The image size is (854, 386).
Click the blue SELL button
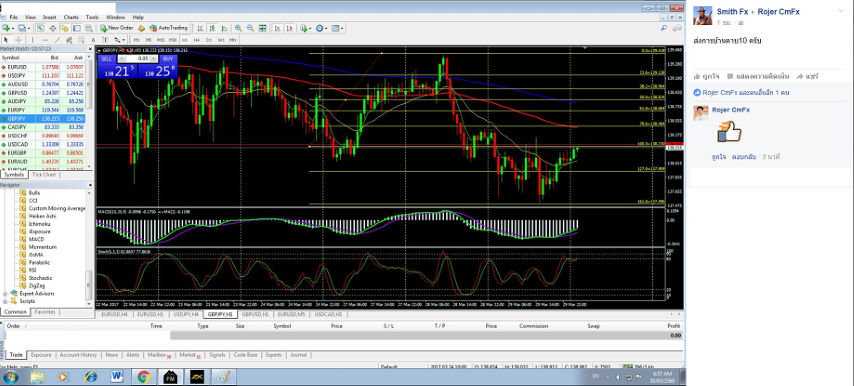pyautogui.click(x=106, y=58)
